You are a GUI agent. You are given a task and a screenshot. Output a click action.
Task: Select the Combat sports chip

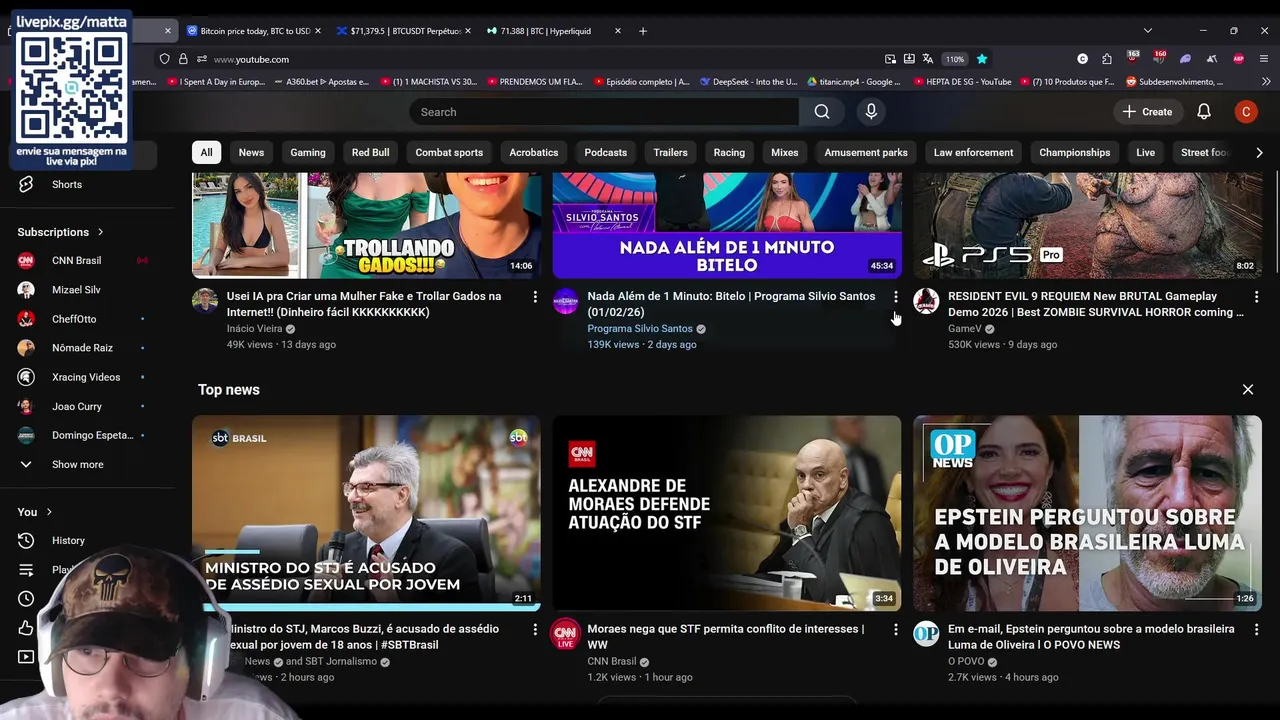[x=449, y=153]
